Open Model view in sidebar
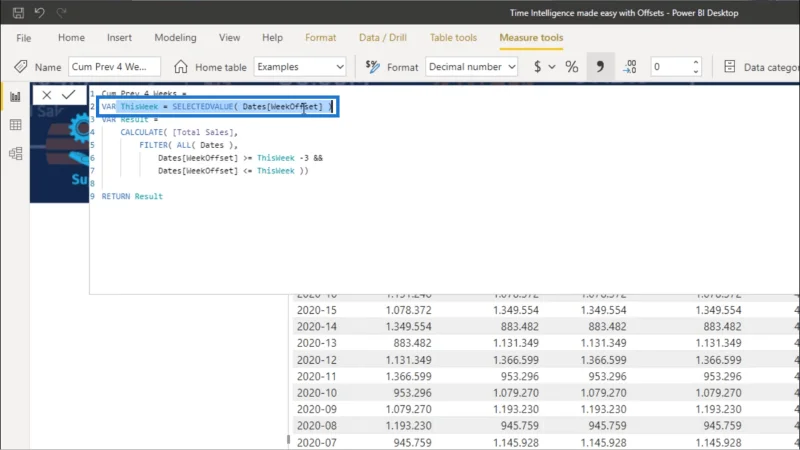The width and height of the screenshot is (800, 450). click(15, 153)
